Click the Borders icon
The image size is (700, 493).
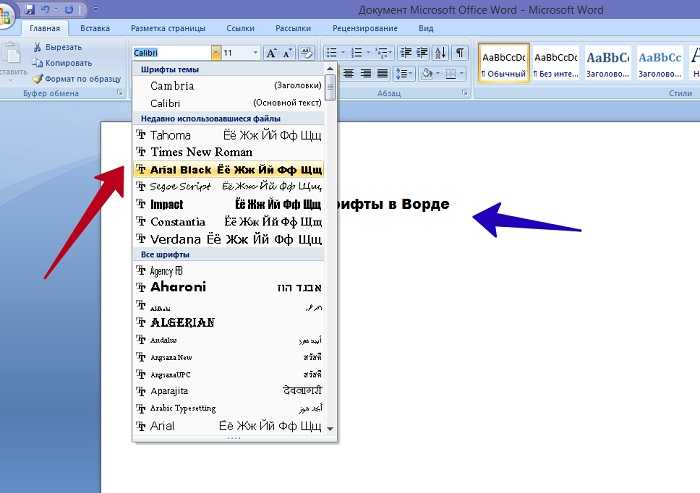click(451, 73)
